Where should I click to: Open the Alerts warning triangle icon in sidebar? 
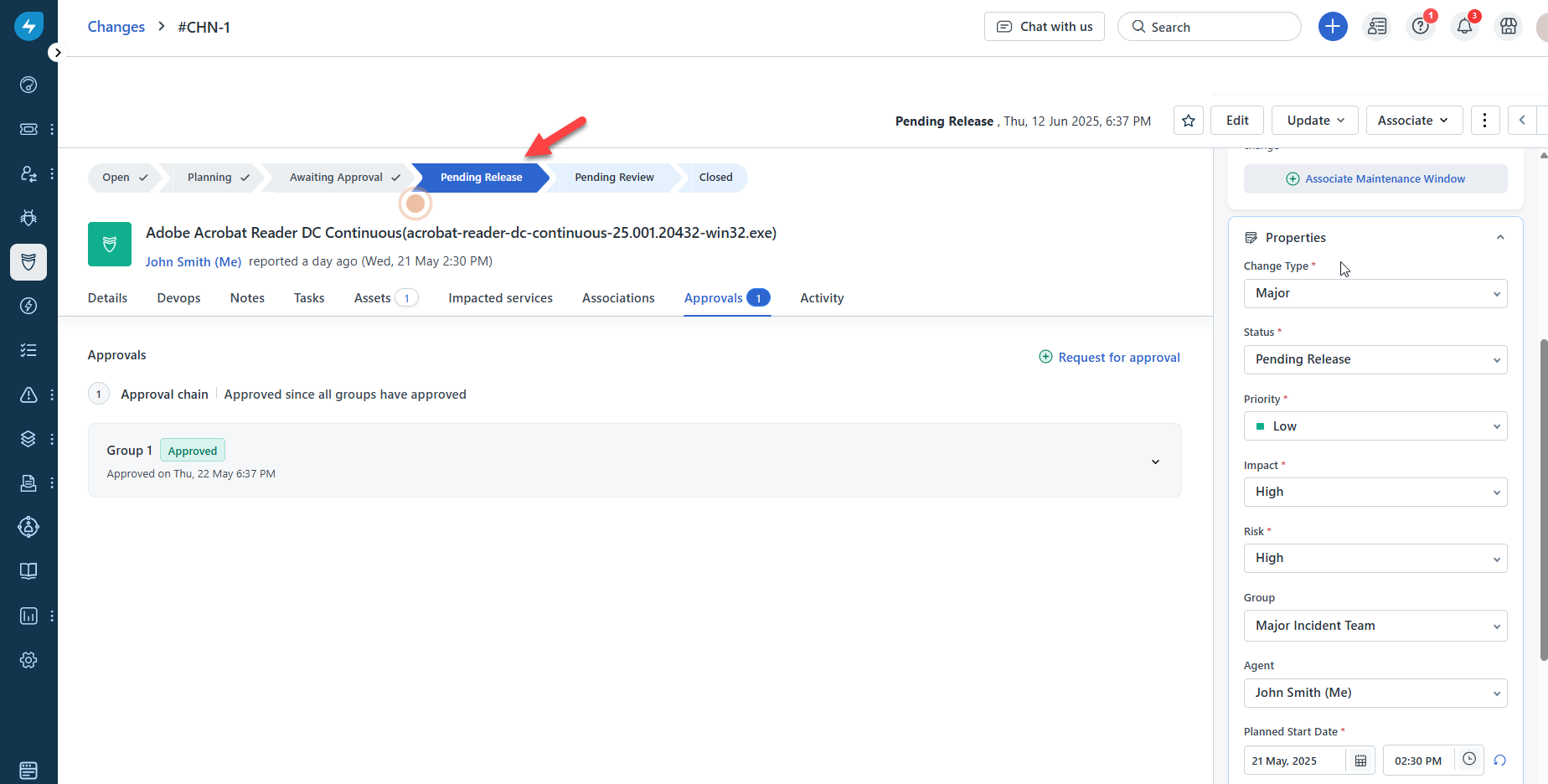28,395
